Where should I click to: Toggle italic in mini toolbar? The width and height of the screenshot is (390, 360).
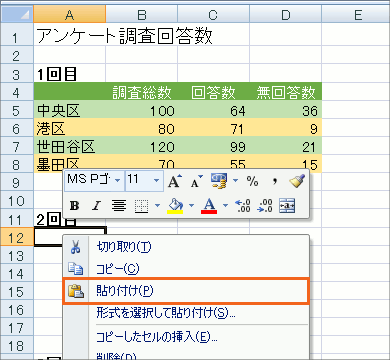tap(96, 206)
